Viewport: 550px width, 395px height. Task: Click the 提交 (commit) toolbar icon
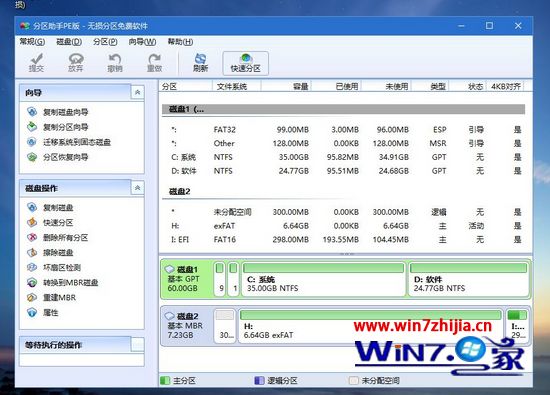click(36, 63)
